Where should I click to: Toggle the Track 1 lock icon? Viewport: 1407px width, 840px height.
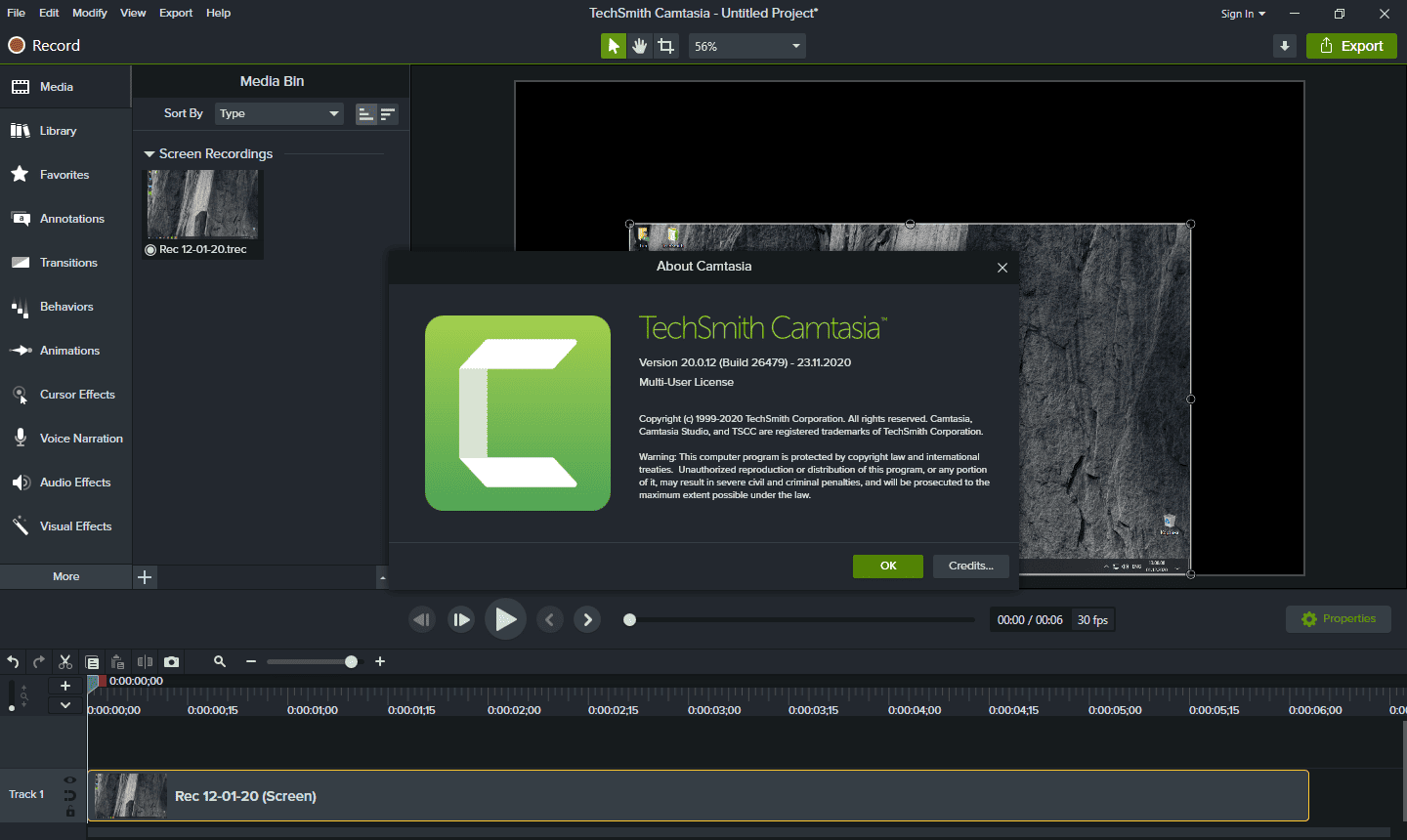[70, 812]
